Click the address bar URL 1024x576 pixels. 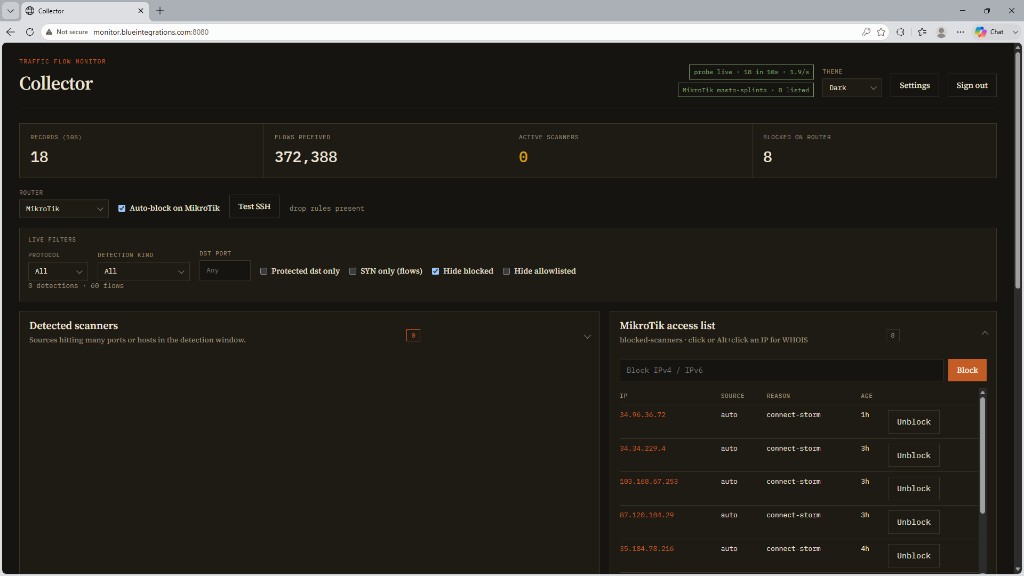pos(151,31)
